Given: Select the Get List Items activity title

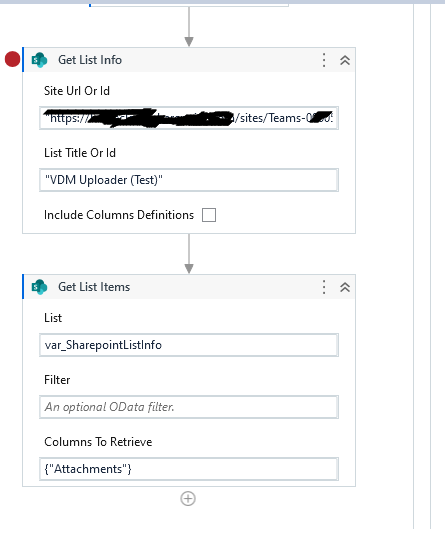Looking at the screenshot, I should click(94, 287).
